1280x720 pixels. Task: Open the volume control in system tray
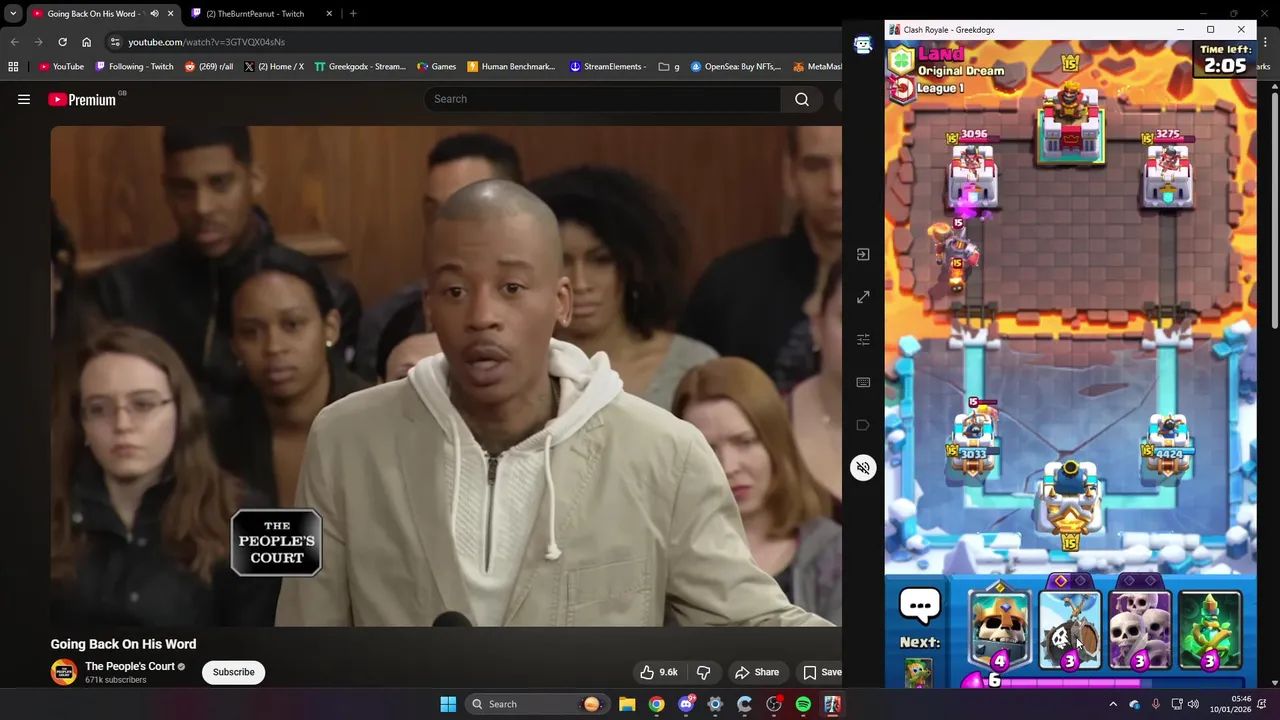pyautogui.click(x=1193, y=704)
